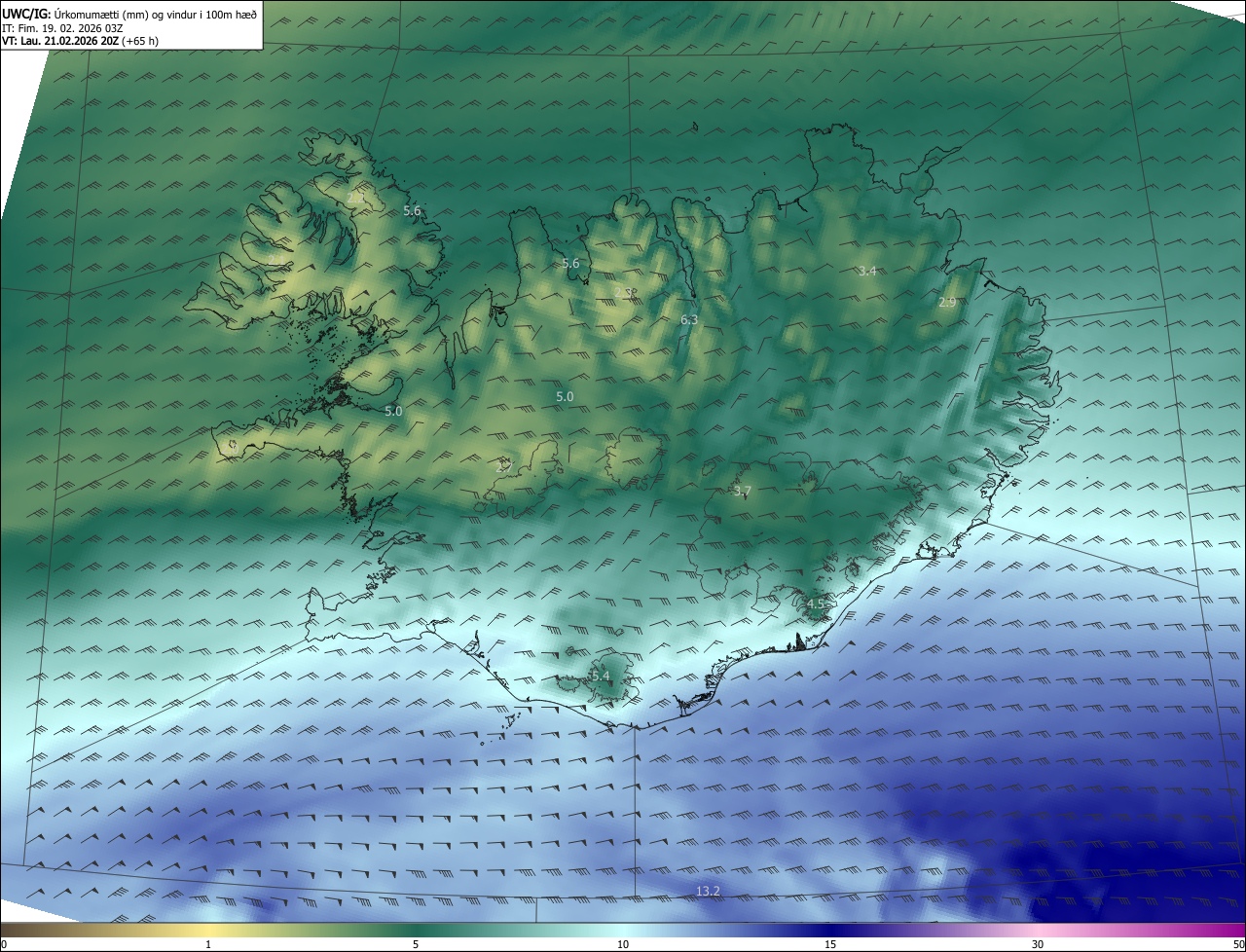Click the 3.4 value label on map
1246x952 pixels.
[x=867, y=271]
